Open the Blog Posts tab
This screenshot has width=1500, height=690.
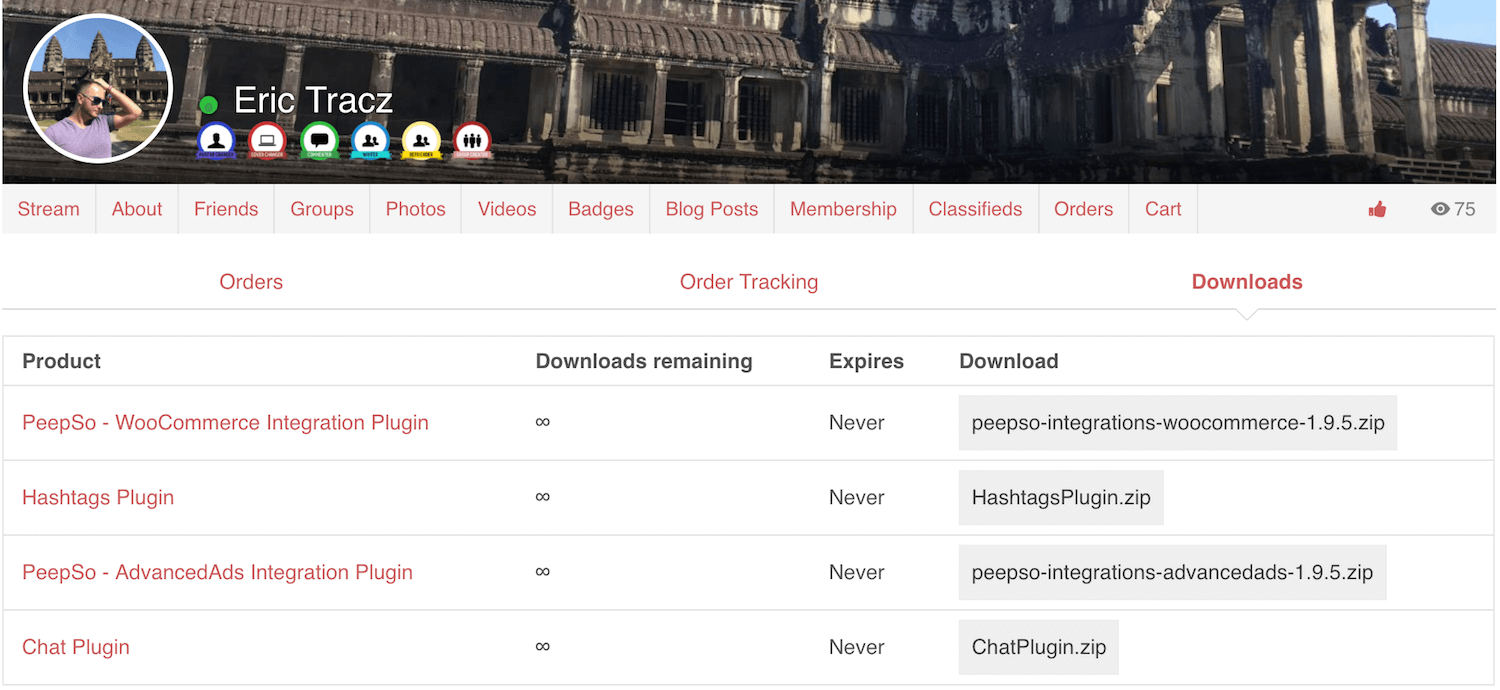point(712,209)
